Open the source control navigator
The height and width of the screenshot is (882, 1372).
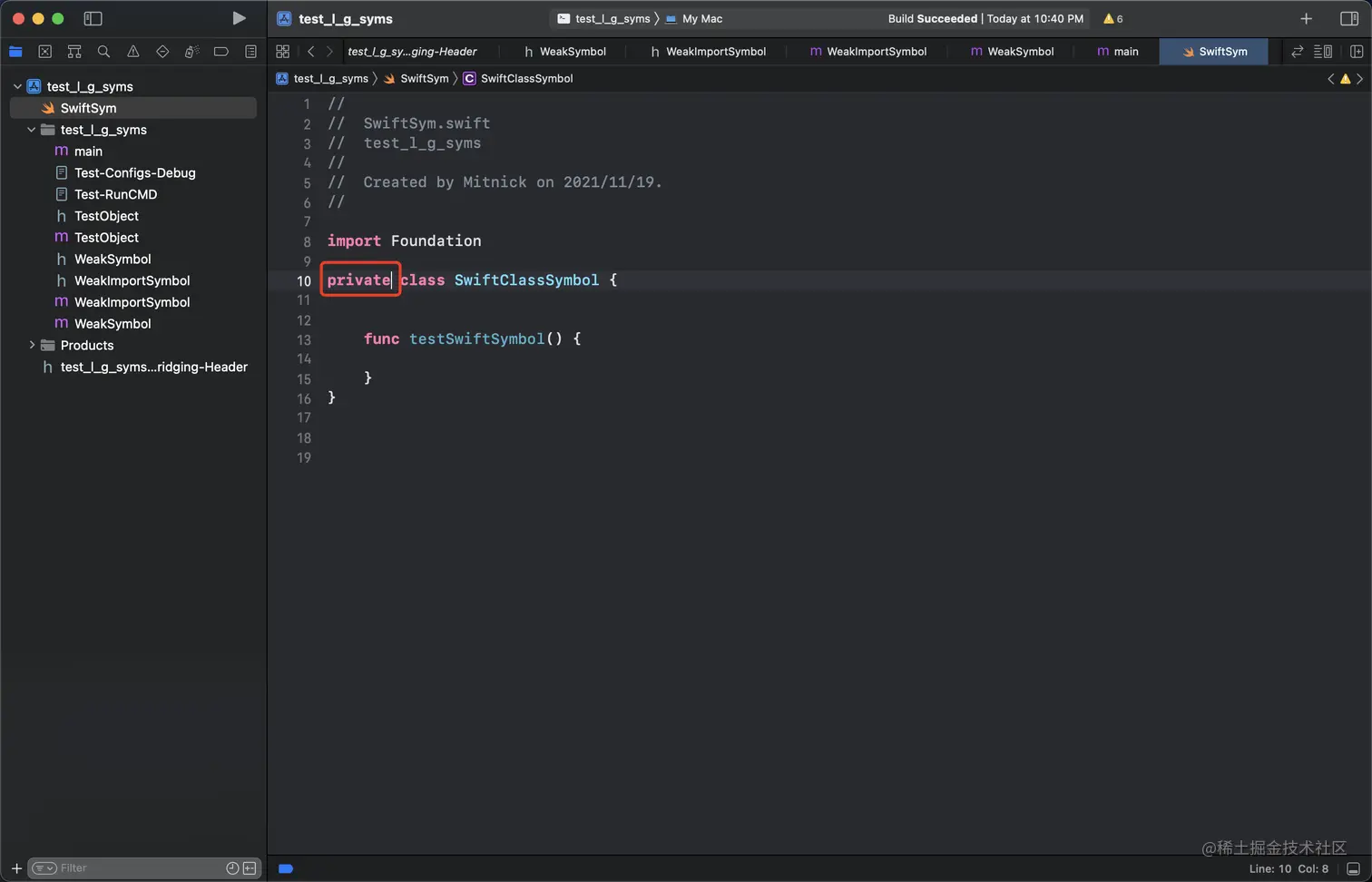(x=45, y=52)
